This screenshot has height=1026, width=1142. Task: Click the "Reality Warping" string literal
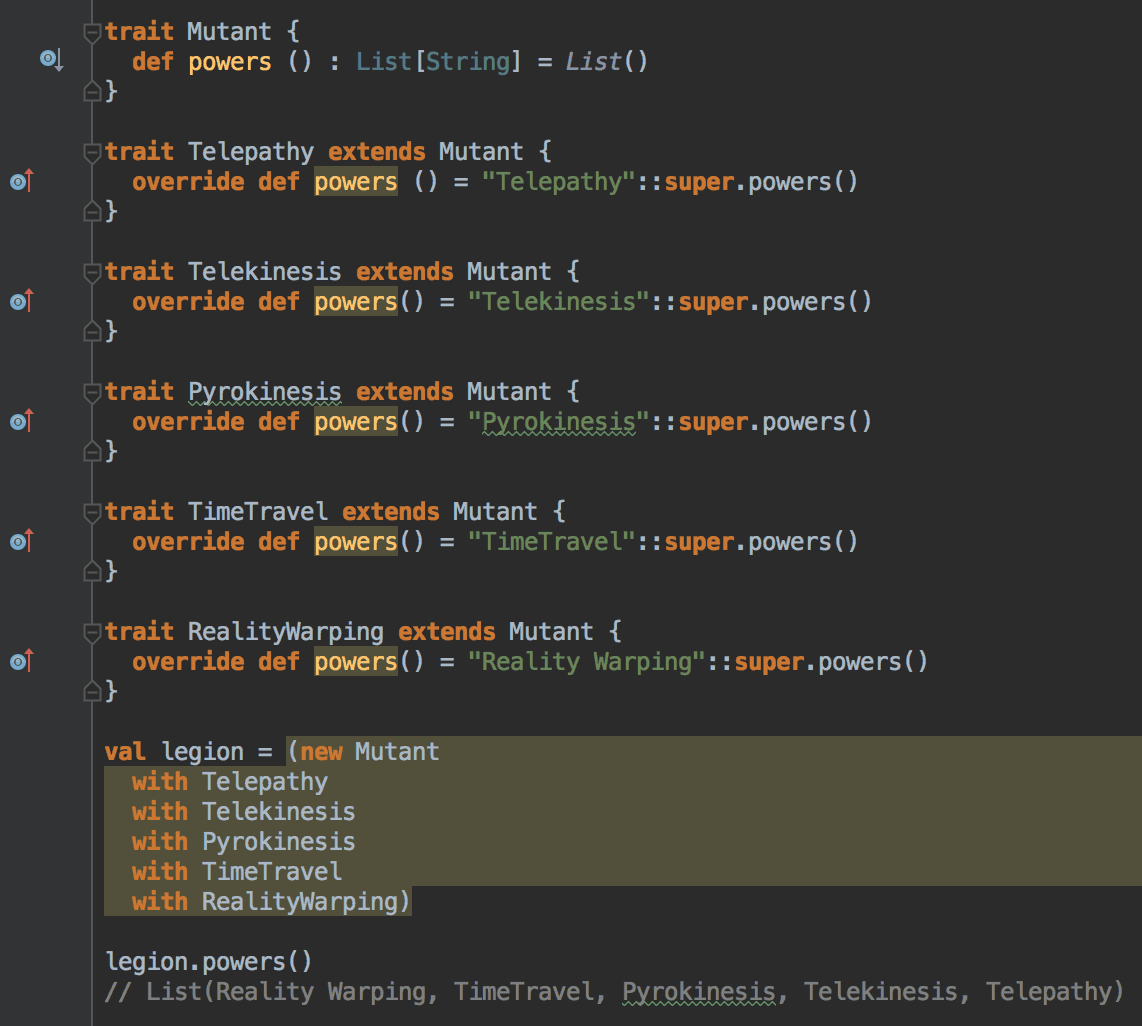pos(587,662)
